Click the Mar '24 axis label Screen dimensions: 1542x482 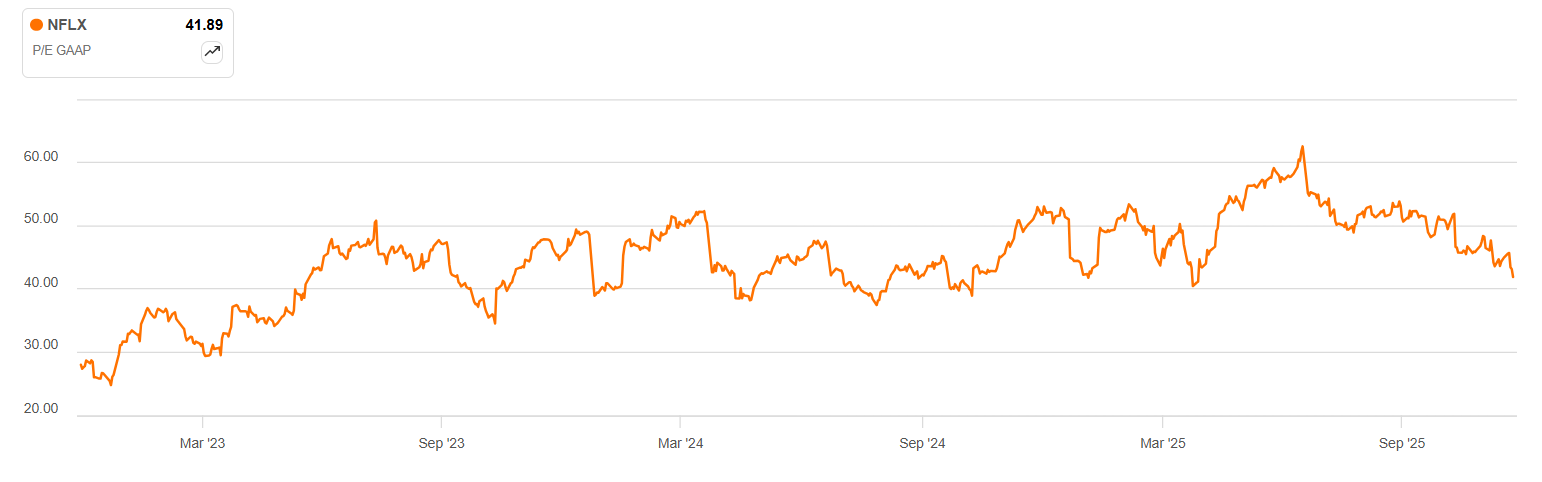click(681, 443)
